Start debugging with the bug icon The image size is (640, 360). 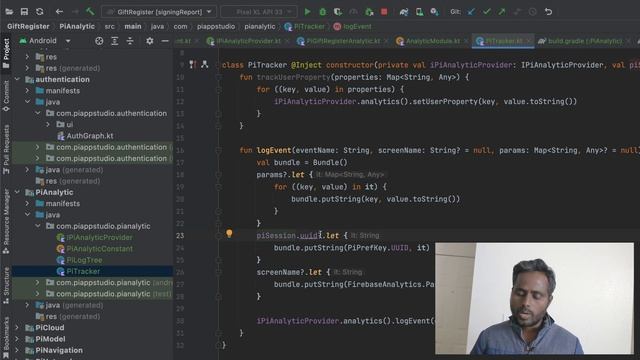click(322, 12)
